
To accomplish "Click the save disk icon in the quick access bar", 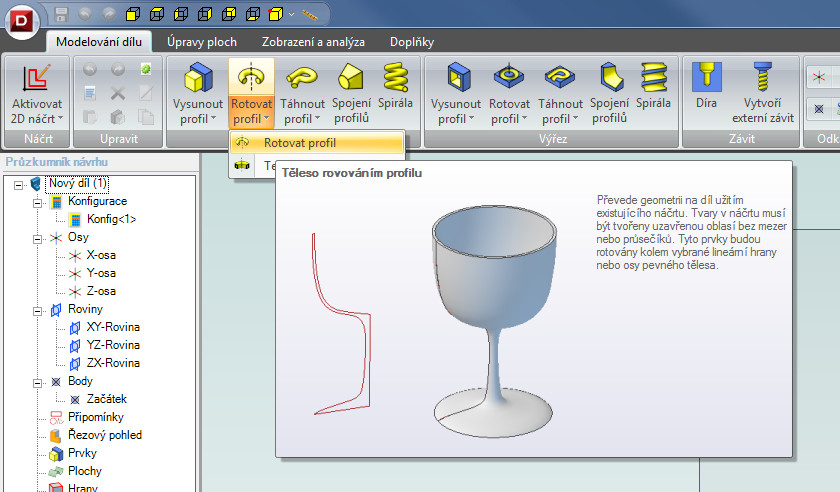I will (62, 15).
